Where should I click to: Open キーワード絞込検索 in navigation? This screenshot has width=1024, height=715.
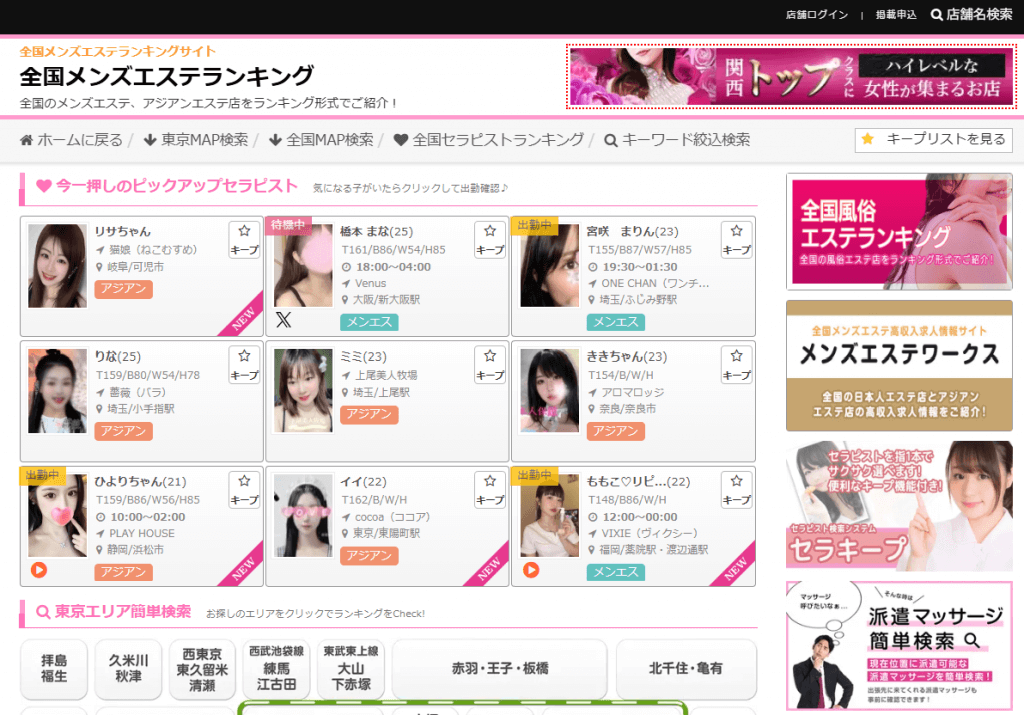[x=677, y=140]
